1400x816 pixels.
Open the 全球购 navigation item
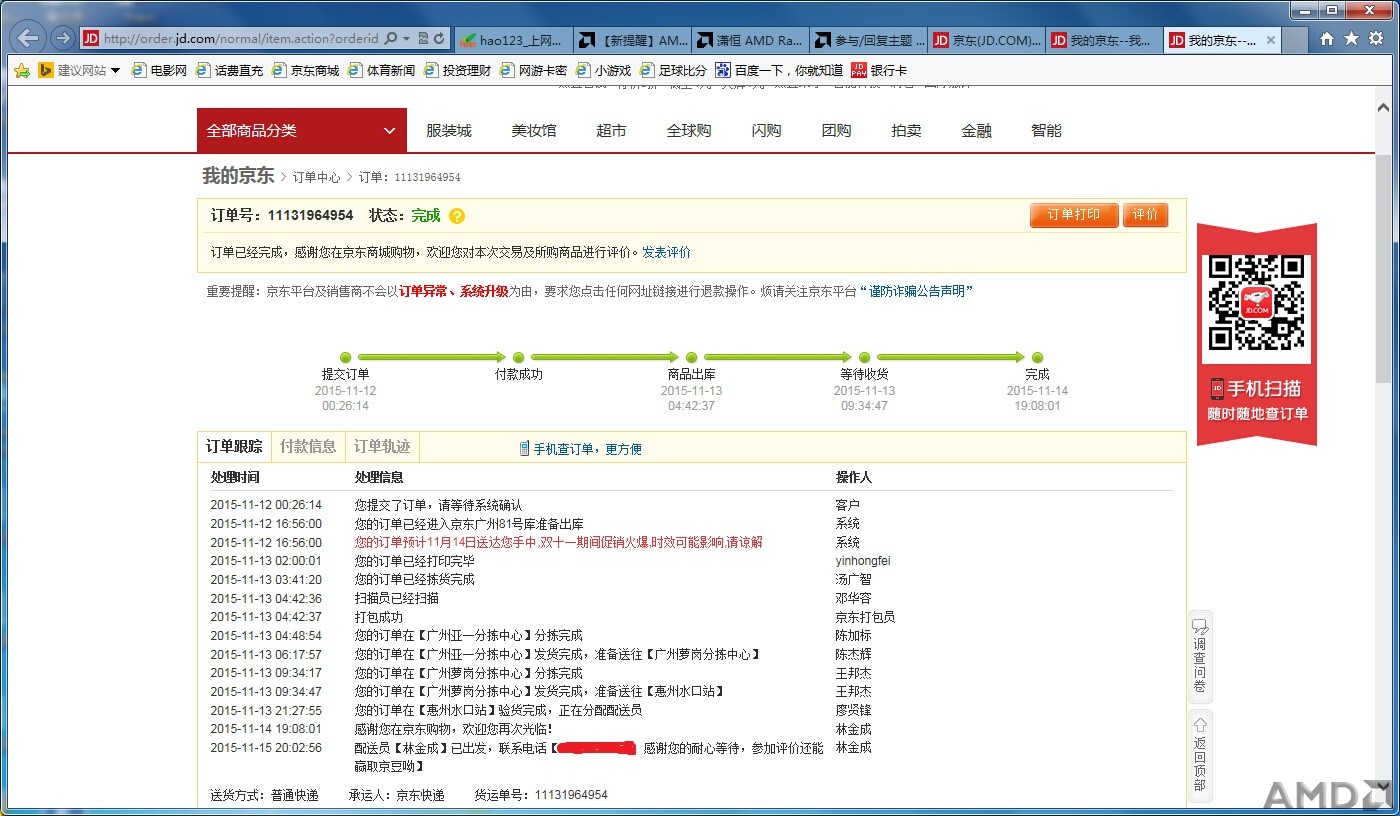tap(689, 130)
